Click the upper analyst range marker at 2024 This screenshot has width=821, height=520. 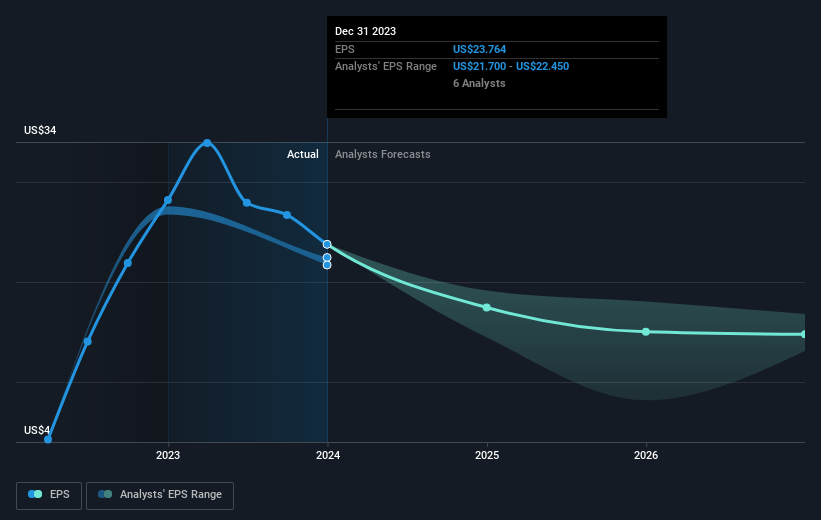coord(327,258)
